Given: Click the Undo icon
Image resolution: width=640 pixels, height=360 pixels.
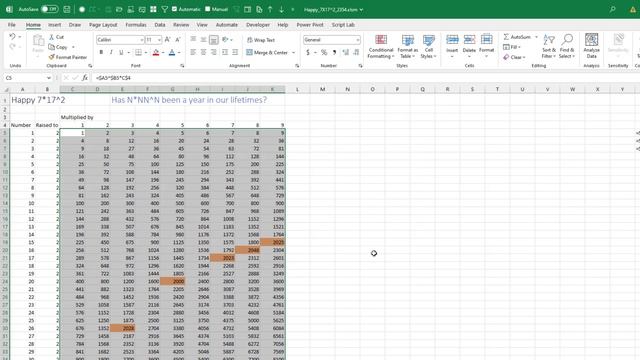Looking at the screenshot, I should point(12,37).
